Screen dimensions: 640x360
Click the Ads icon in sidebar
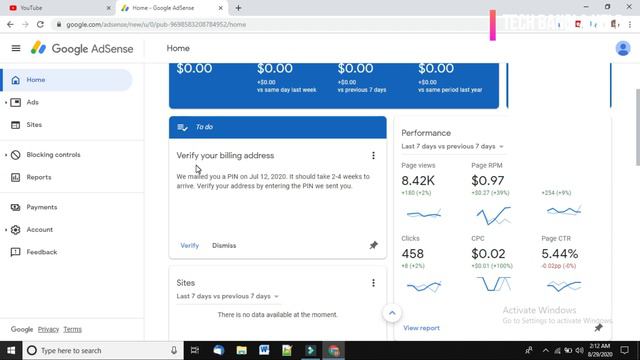tap(16, 102)
